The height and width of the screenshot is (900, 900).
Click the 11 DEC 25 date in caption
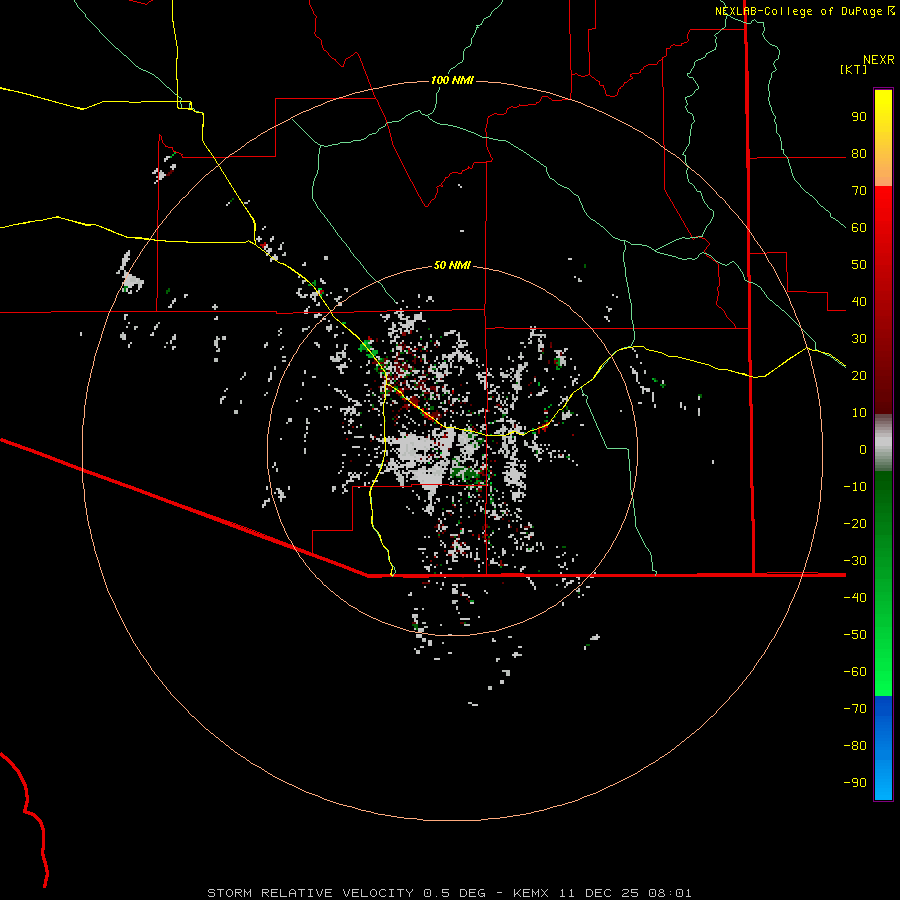tap(599, 893)
